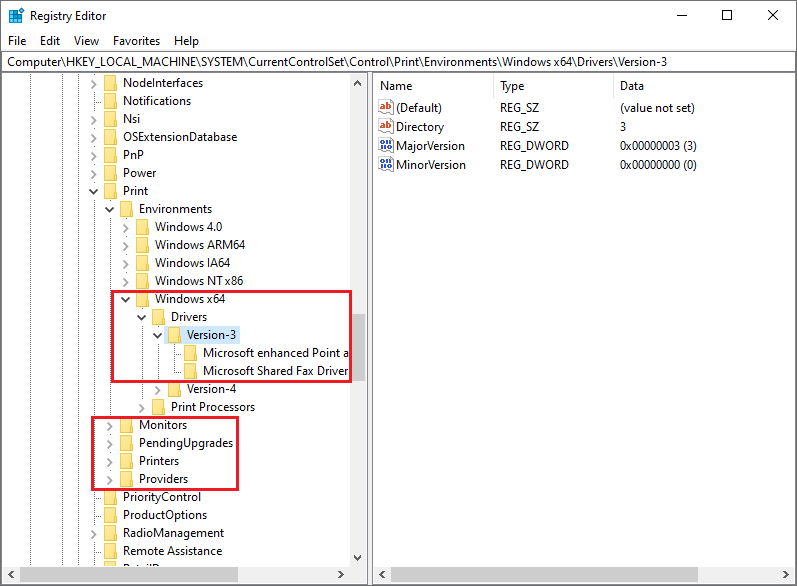The height and width of the screenshot is (586, 797).
Task: Open the Edit menu
Action: (x=50, y=41)
